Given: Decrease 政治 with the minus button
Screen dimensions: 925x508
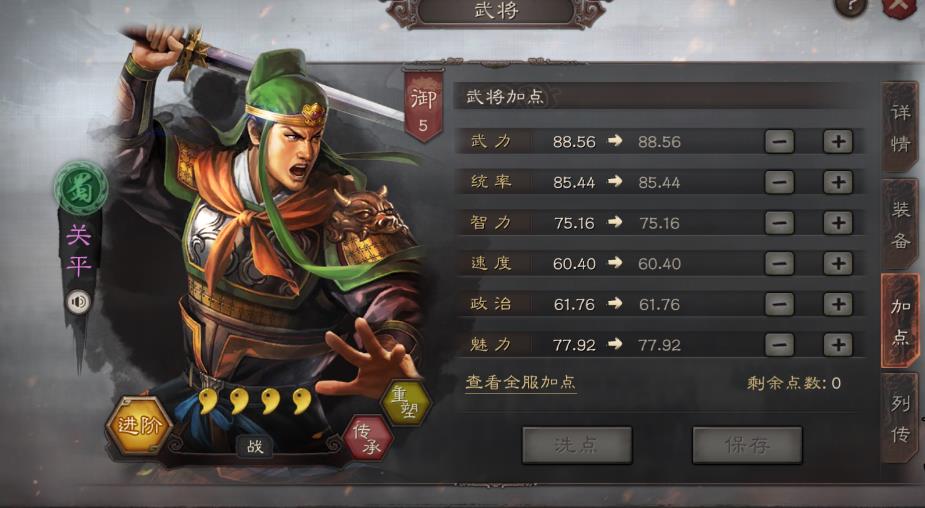Looking at the screenshot, I should (x=780, y=304).
